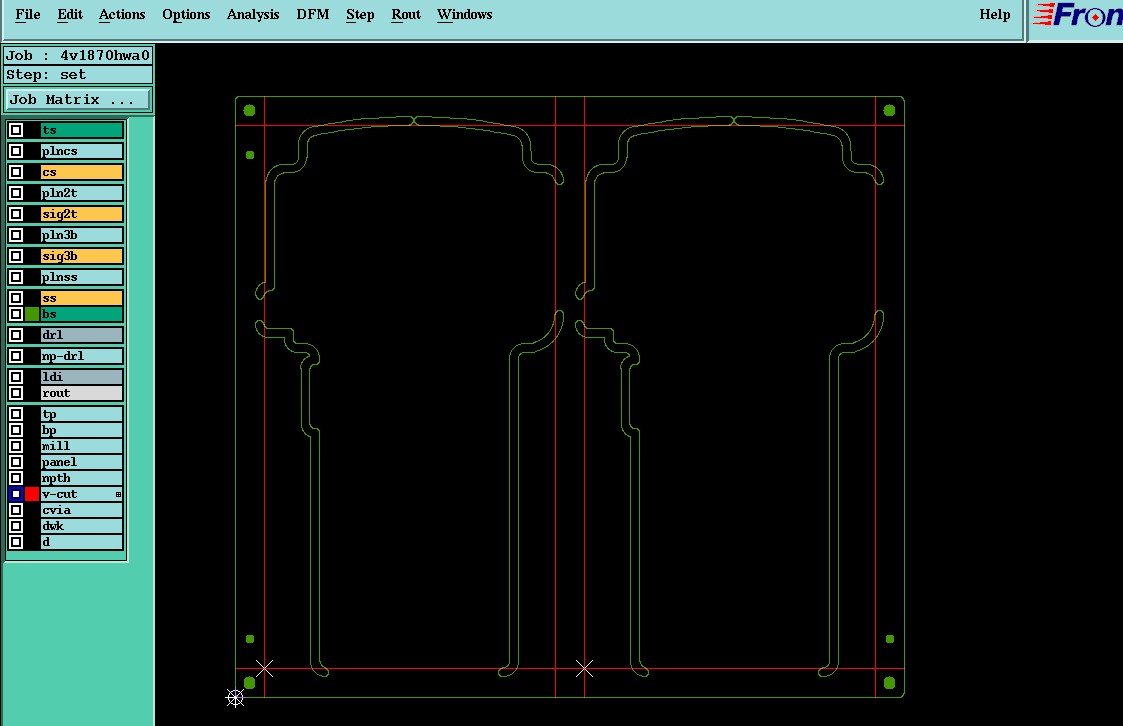This screenshot has height=726, width=1123.
Task: Open the Options menu
Action: tap(186, 14)
